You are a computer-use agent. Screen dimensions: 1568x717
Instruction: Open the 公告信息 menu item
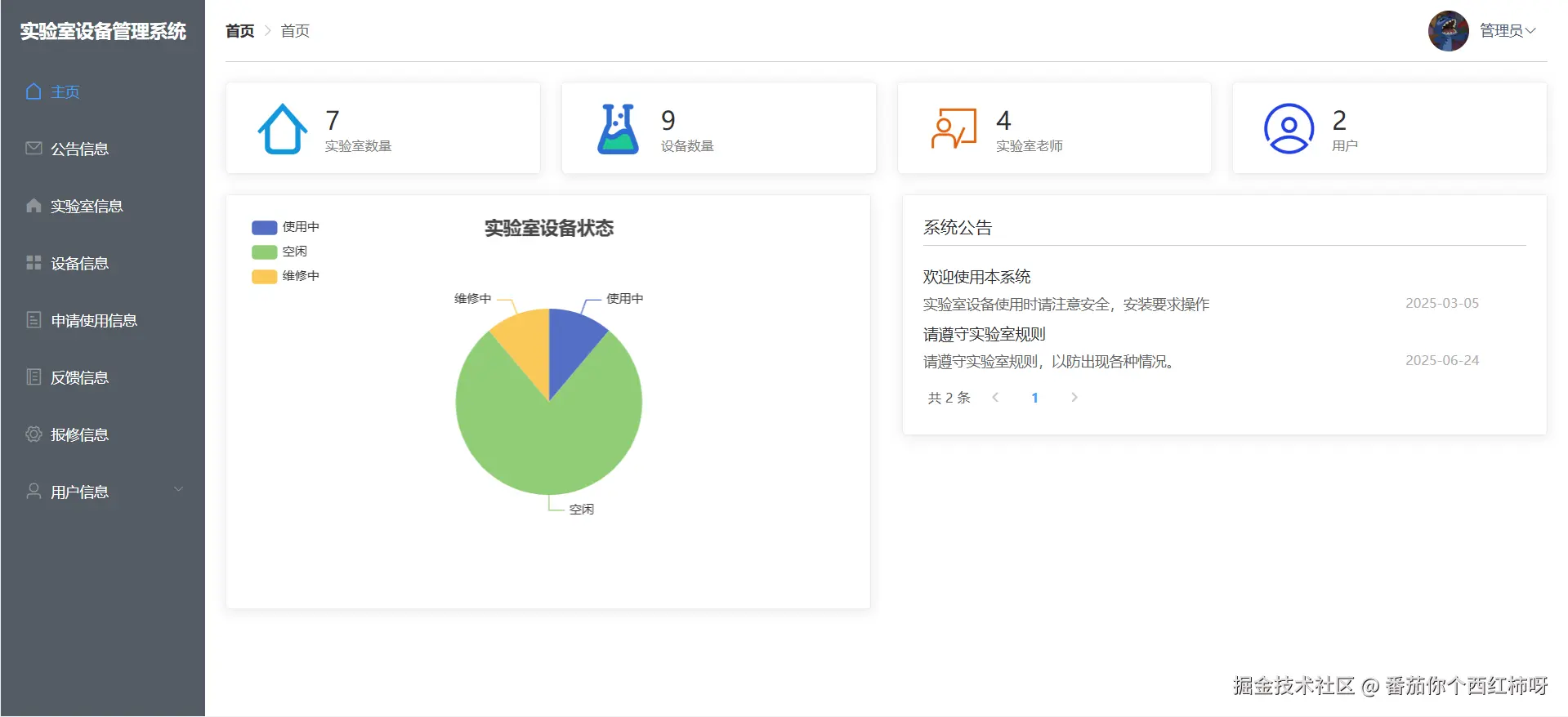(103, 149)
